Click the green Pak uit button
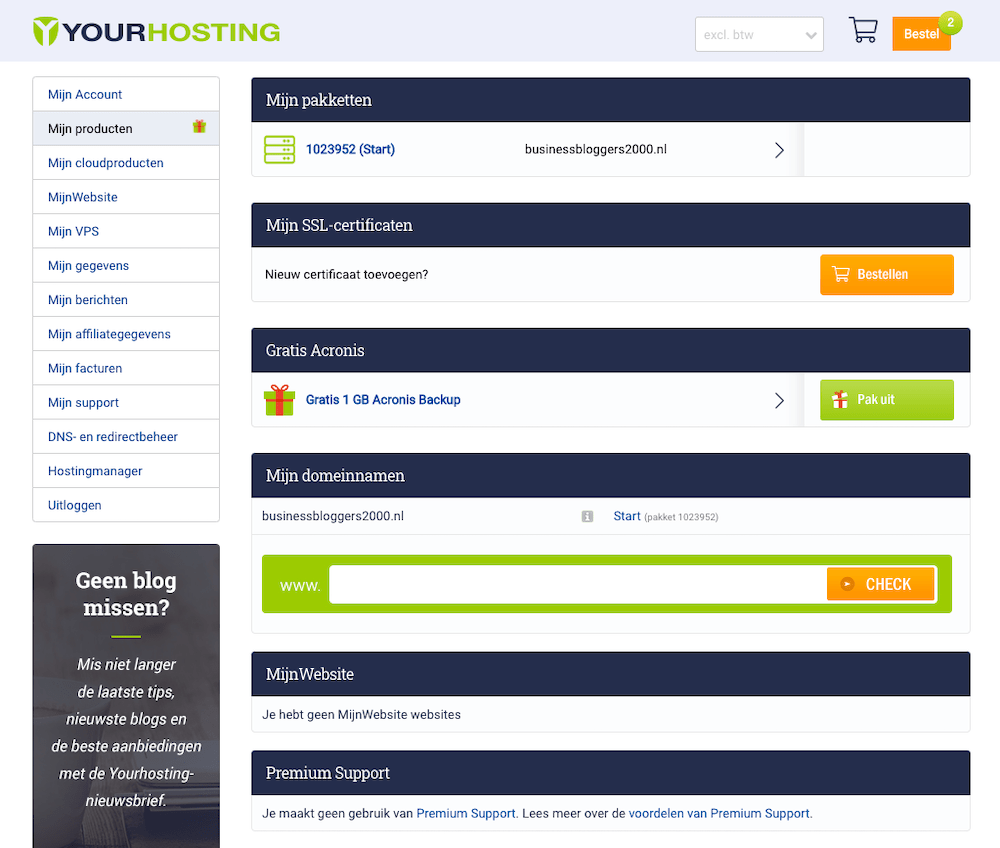 pyautogui.click(x=886, y=400)
